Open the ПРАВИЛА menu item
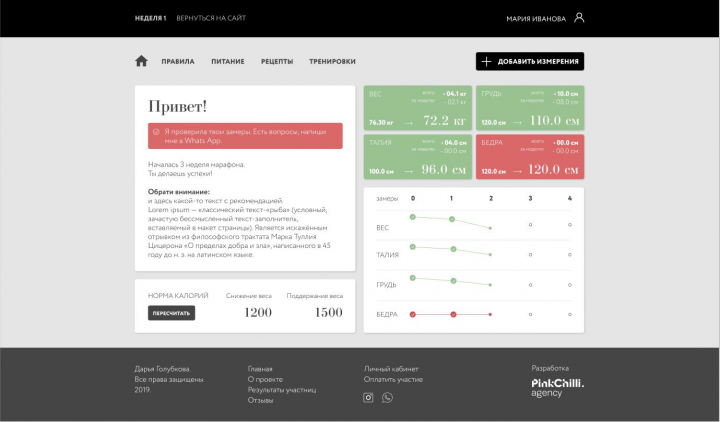720x422 pixels. (178, 62)
